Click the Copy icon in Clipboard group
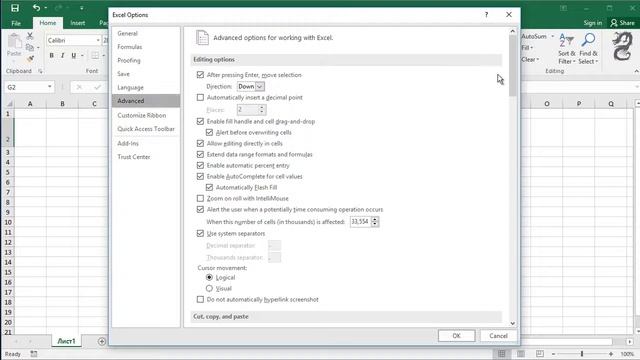Image resolution: width=640 pixels, height=360 pixels. point(29,47)
